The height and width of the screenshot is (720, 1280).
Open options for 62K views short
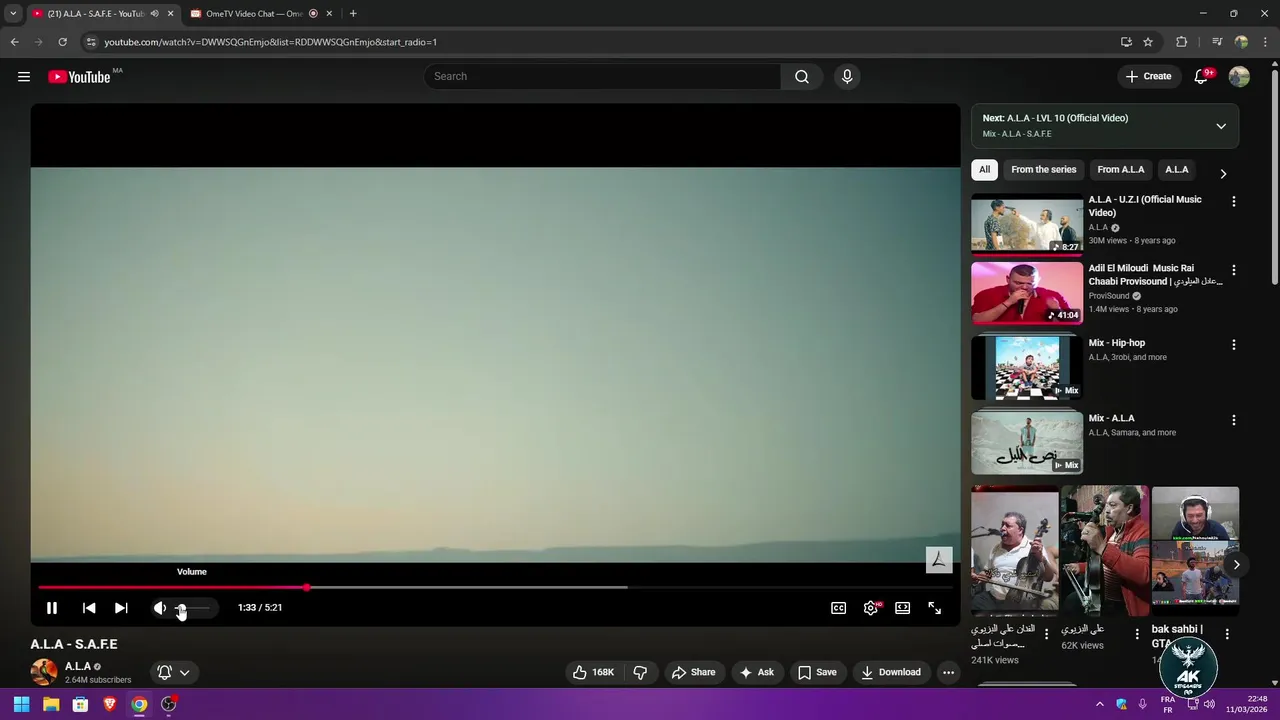(x=1137, y=634)
